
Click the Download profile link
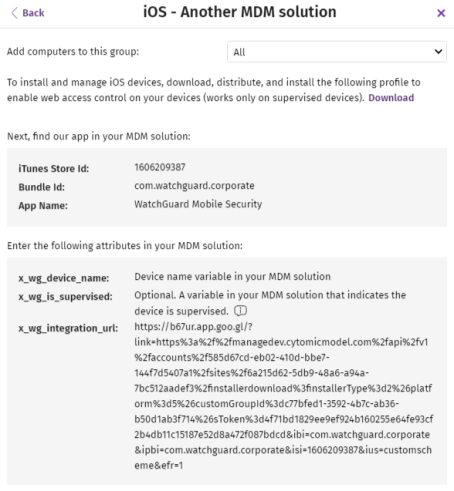tap(391, 98)
